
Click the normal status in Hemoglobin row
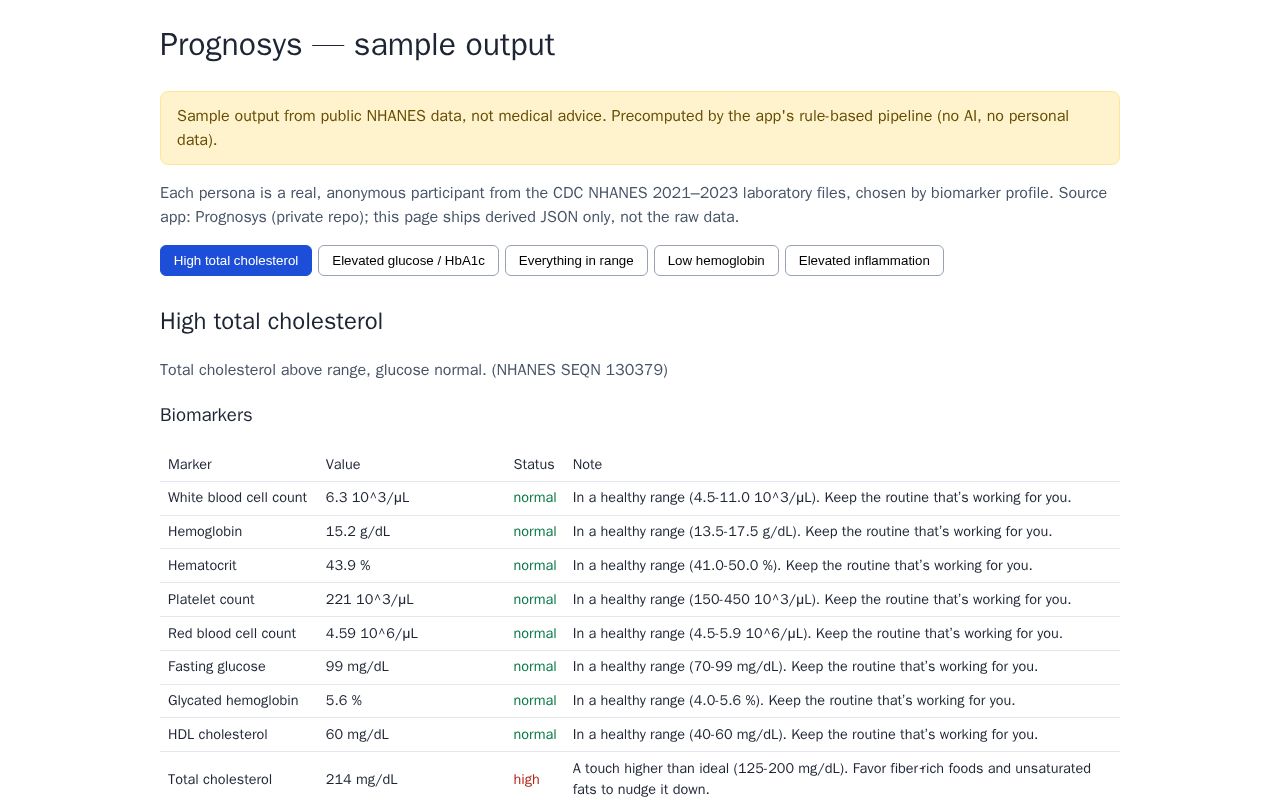point(535,532)
